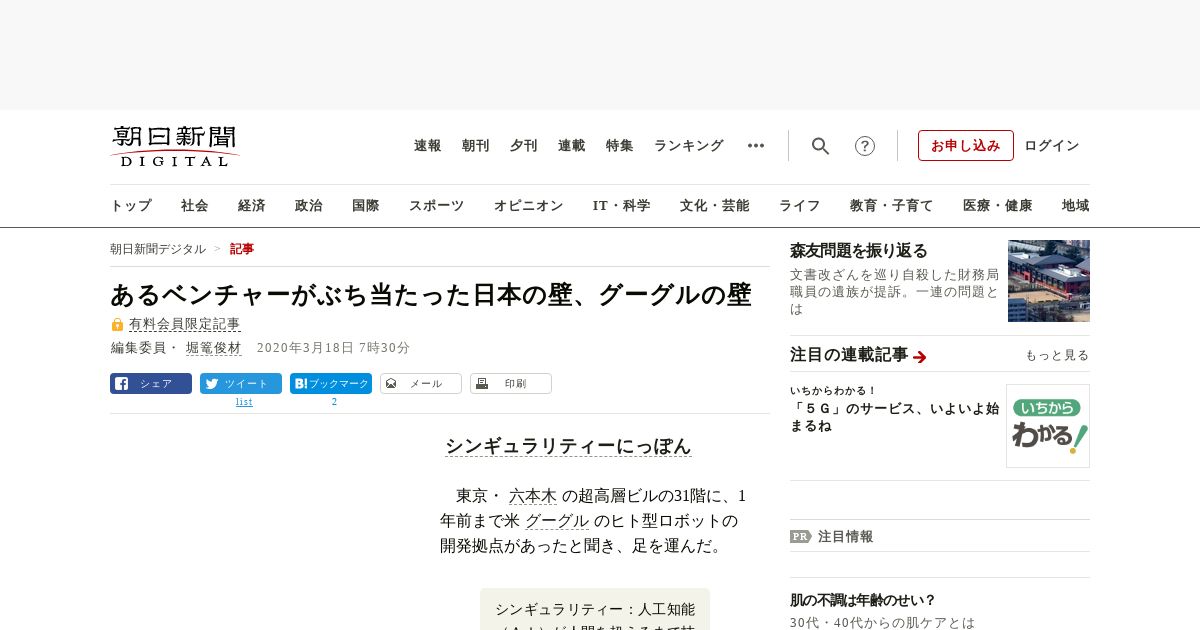Click もっと見る for featured series
Screen dimensions: 1200x630
point(1057,355)
